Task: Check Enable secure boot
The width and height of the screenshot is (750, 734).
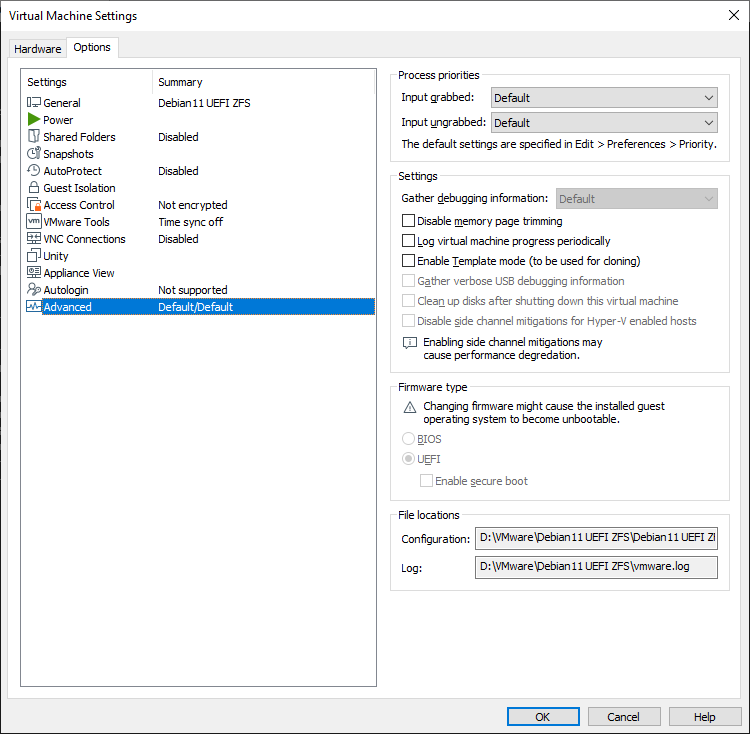Action: (426, 481)
